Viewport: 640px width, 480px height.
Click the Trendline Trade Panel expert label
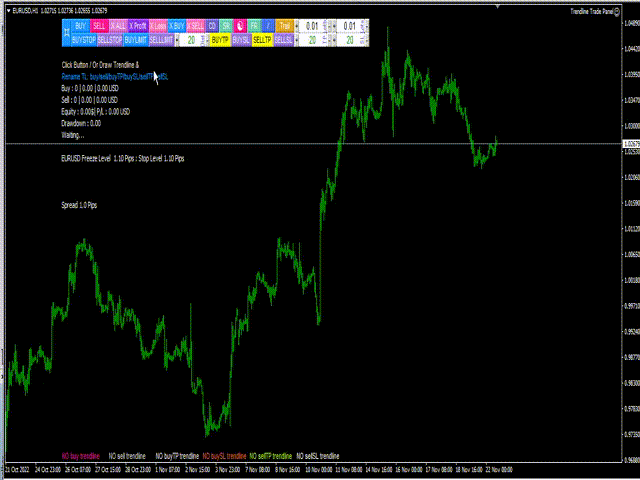pyautogui.click(x=591, y=11)
